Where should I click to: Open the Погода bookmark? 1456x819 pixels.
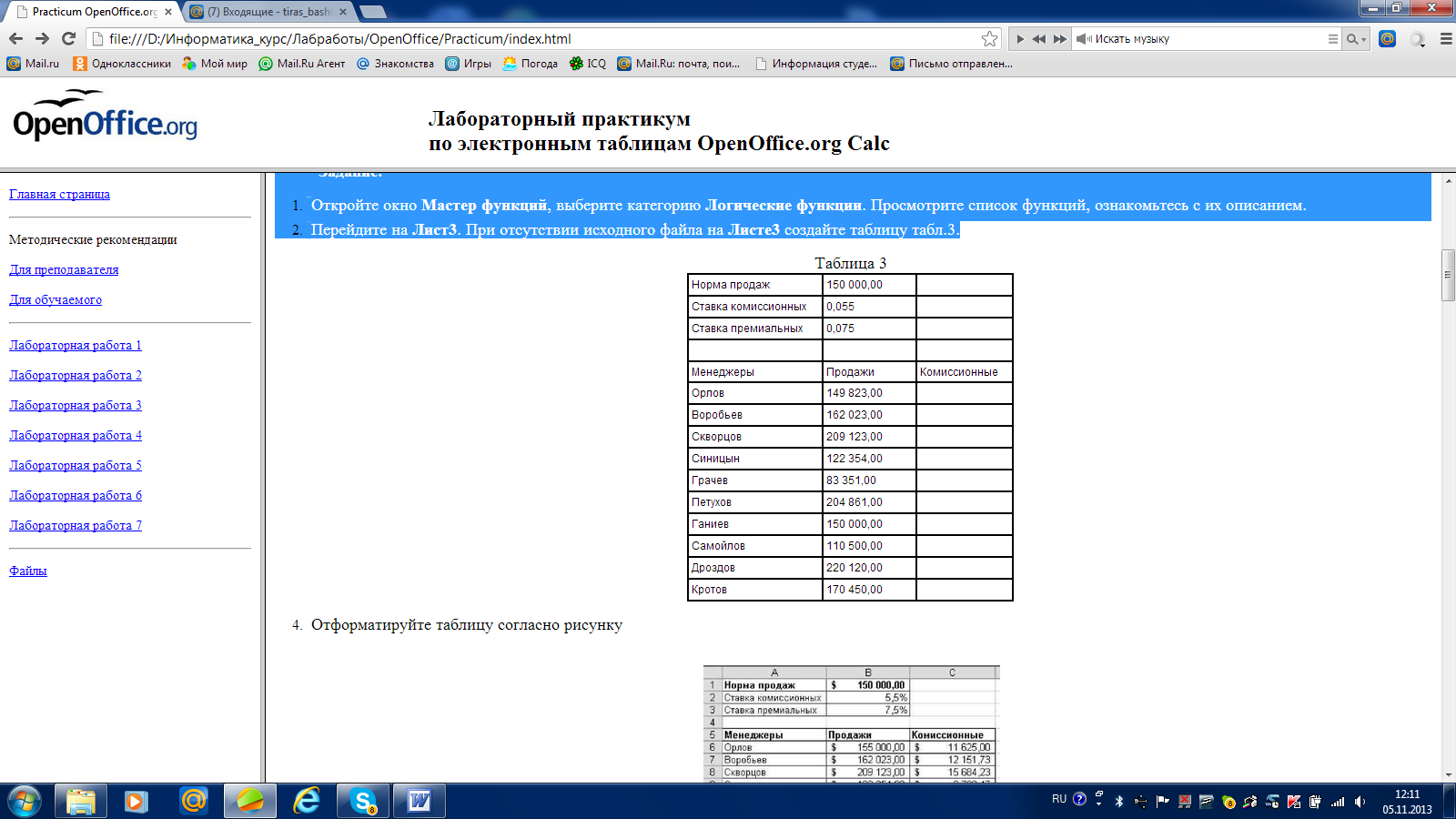point(530,64)
